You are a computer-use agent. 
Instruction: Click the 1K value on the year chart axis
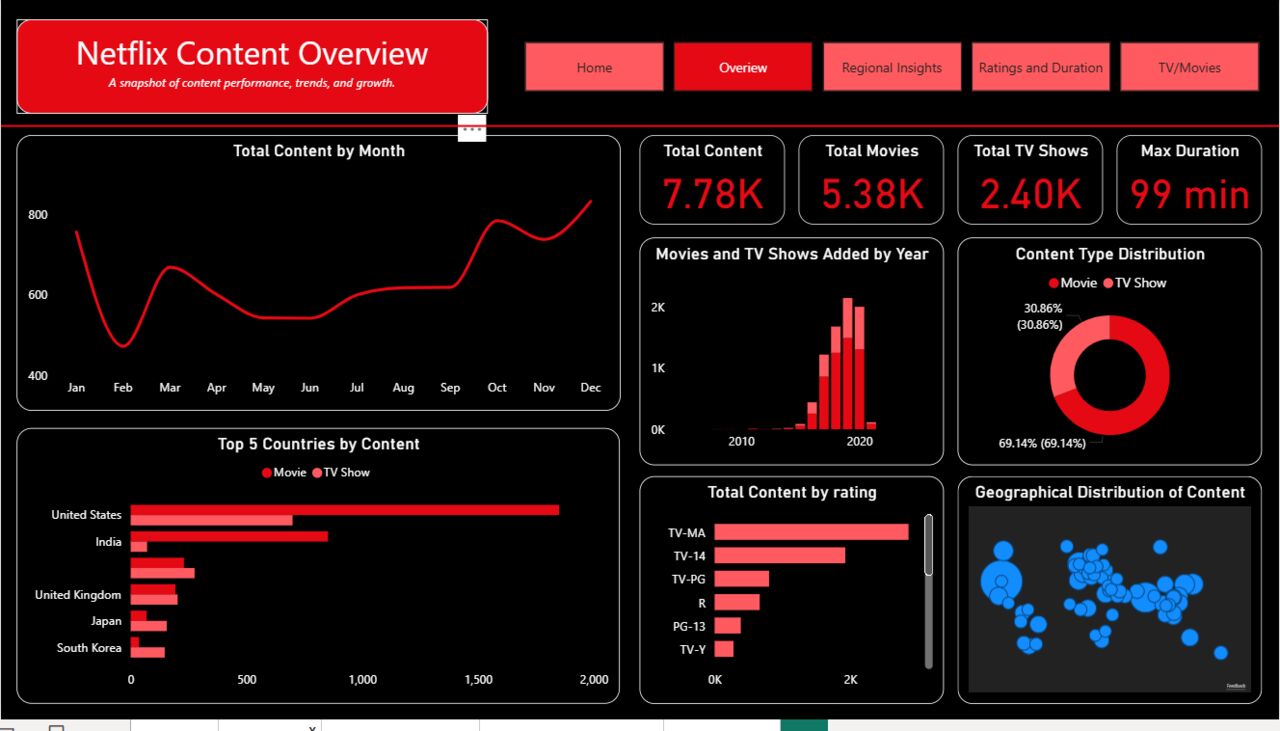click(x=658, y=368)
